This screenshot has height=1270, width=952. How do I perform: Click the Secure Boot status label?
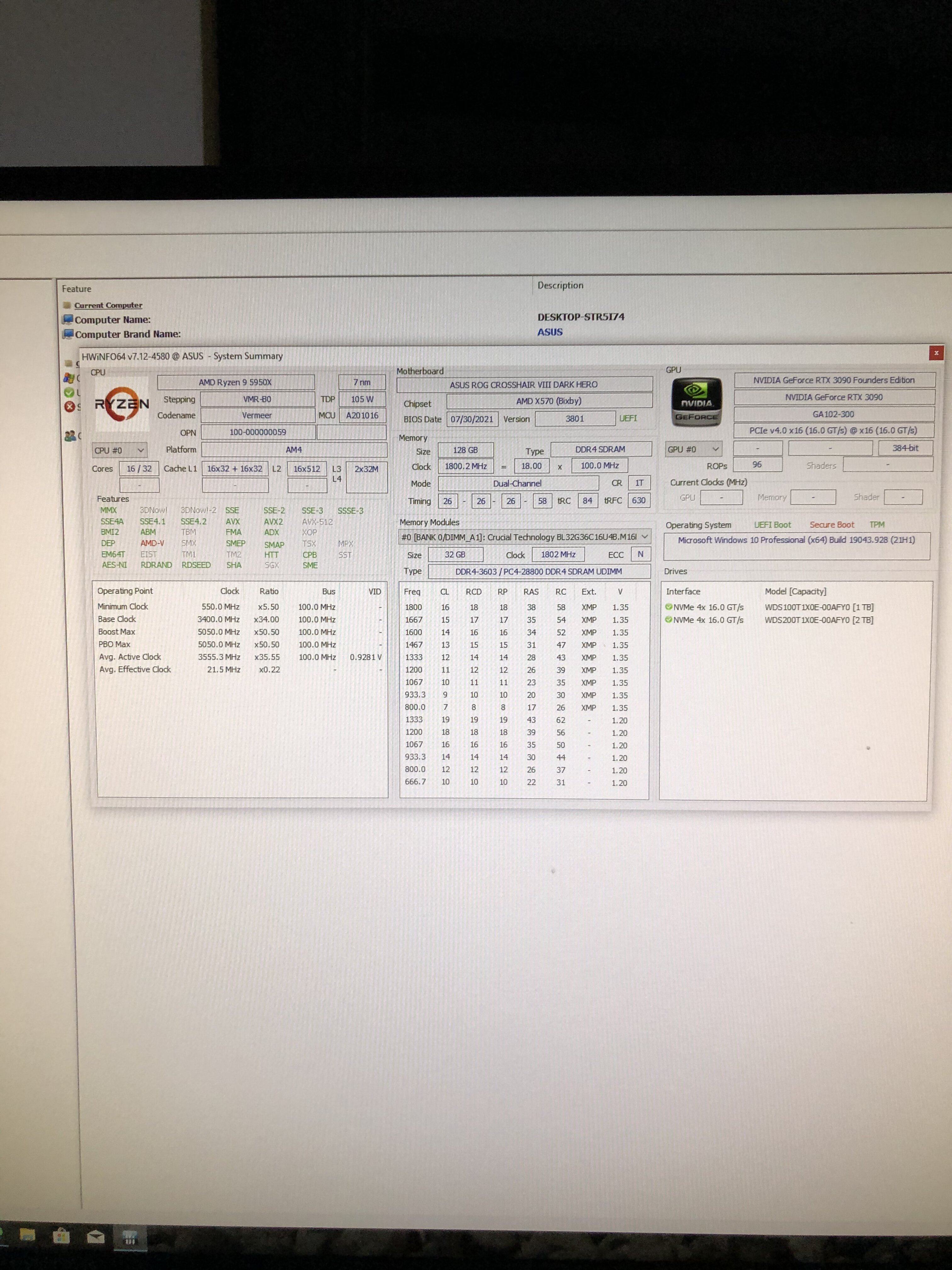point(831,525)
